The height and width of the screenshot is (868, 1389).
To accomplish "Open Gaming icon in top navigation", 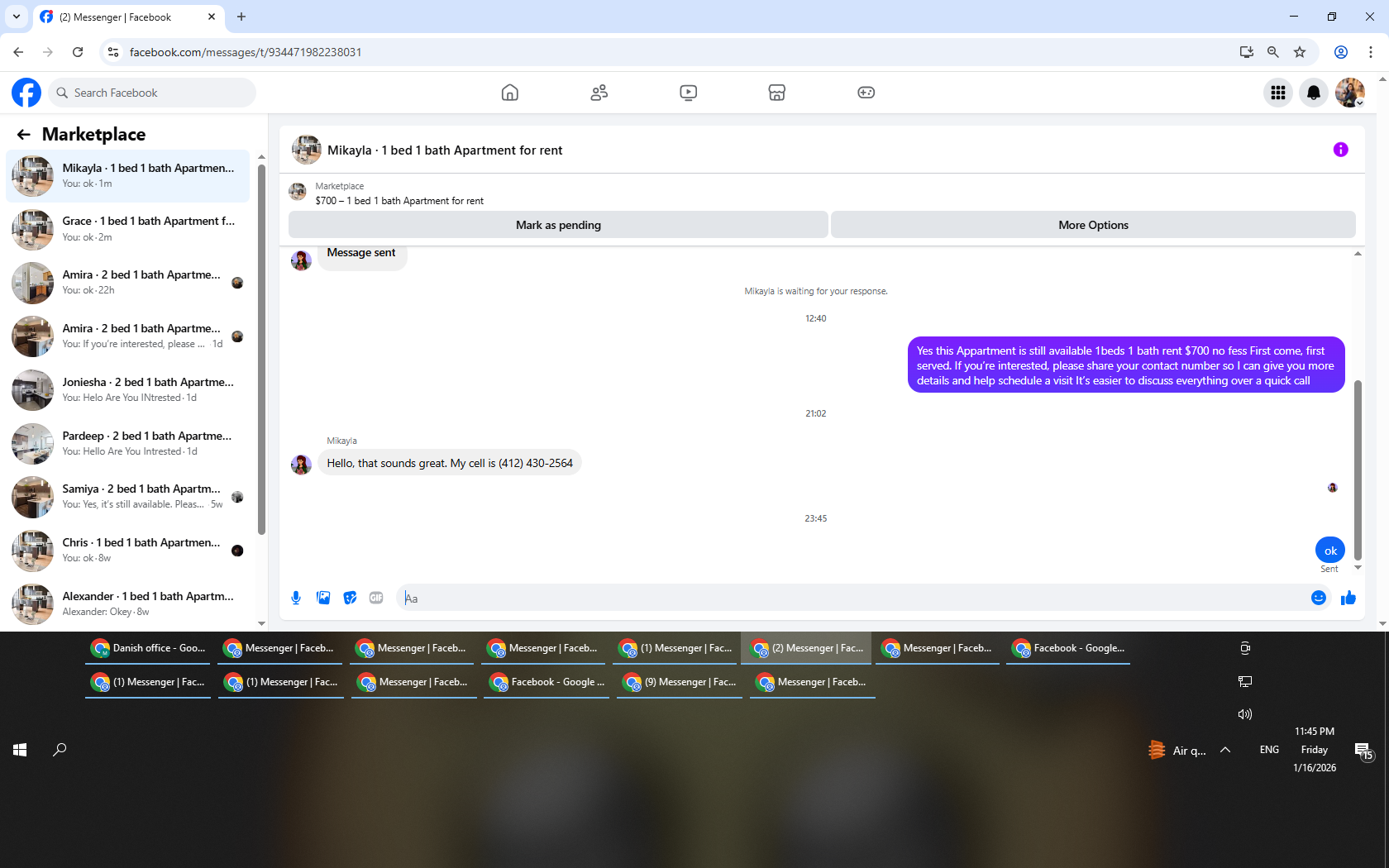I will pyautogui.click(x=866, y=93).
